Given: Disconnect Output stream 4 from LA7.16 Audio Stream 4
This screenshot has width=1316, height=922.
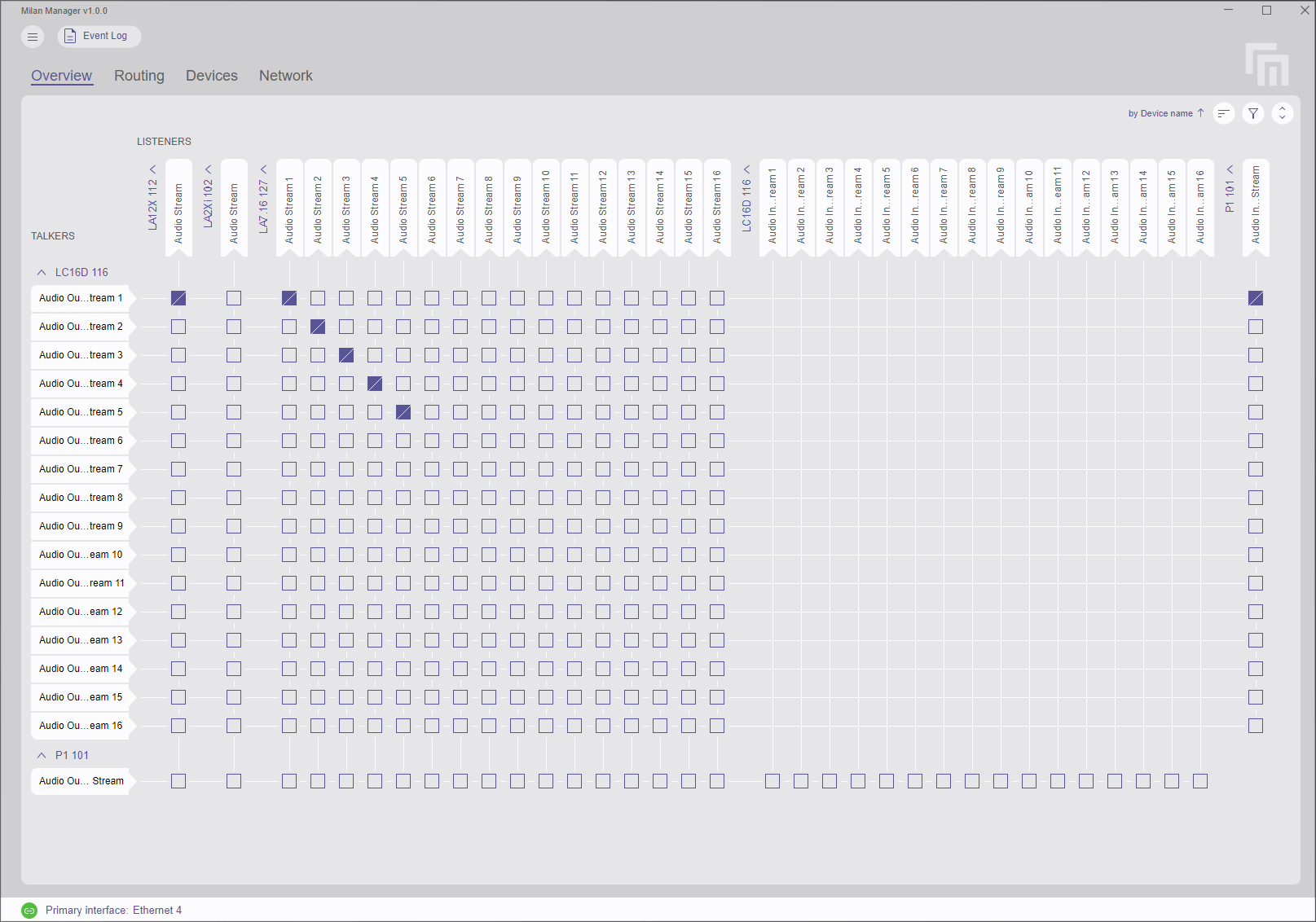Looking at the screenshot, I should pyautogui.click(x=375, y=384).
